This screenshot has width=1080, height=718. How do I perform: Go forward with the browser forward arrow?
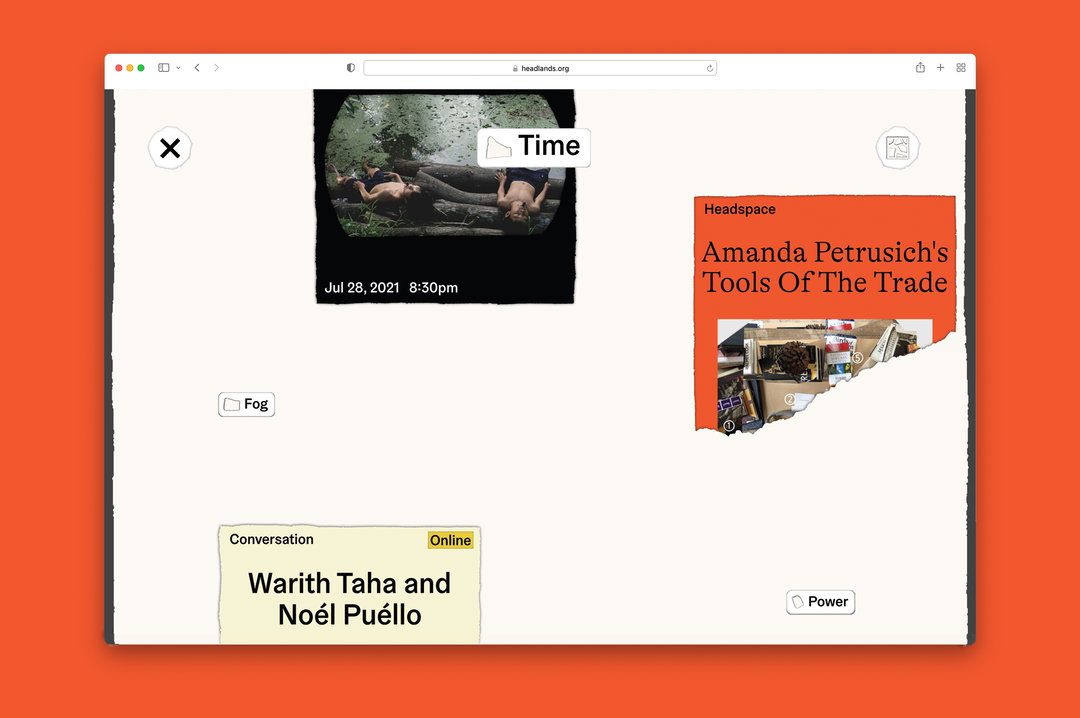[216, 68]
